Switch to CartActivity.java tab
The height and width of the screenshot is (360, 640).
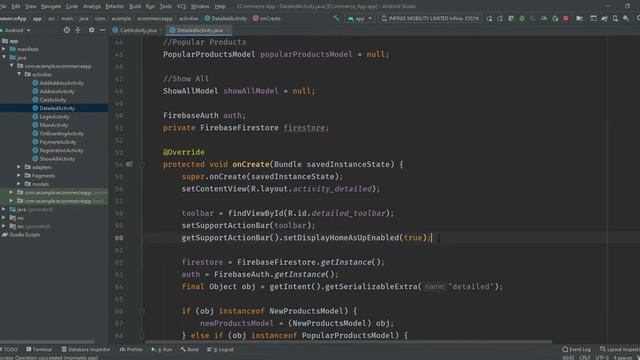tap(134, 30)
